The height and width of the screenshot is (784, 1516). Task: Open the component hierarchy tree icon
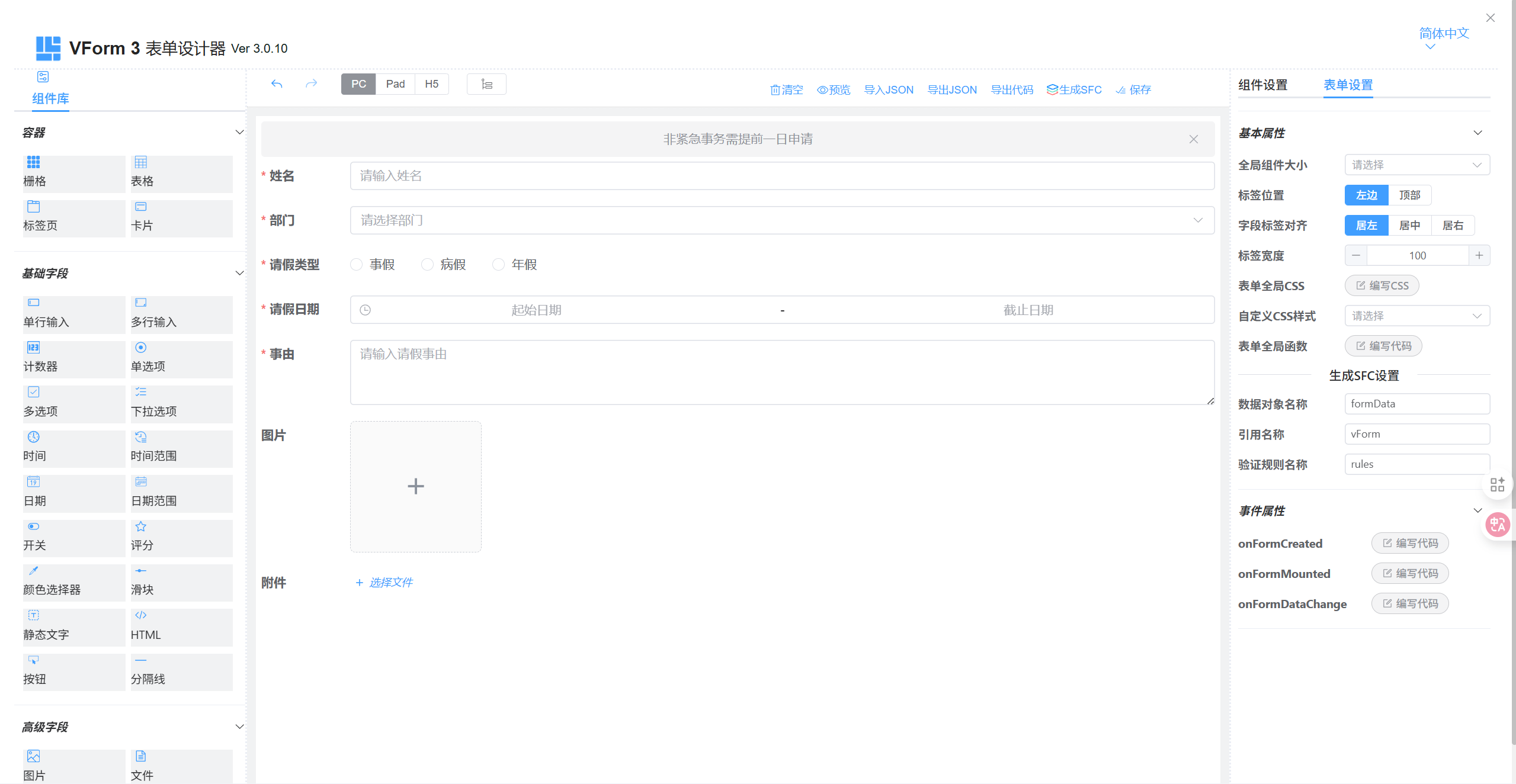(486, 84)
